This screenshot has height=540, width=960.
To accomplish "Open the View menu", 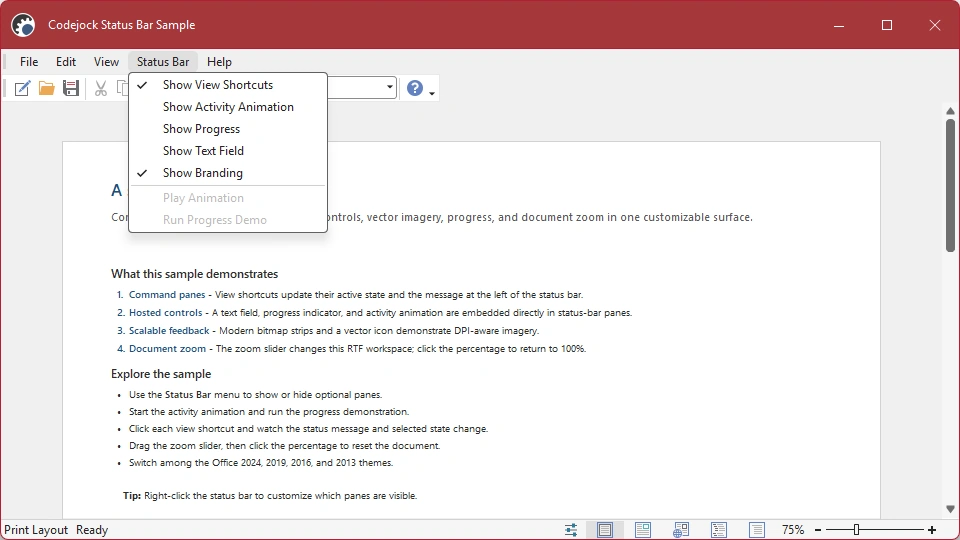I will pos(106,62).
